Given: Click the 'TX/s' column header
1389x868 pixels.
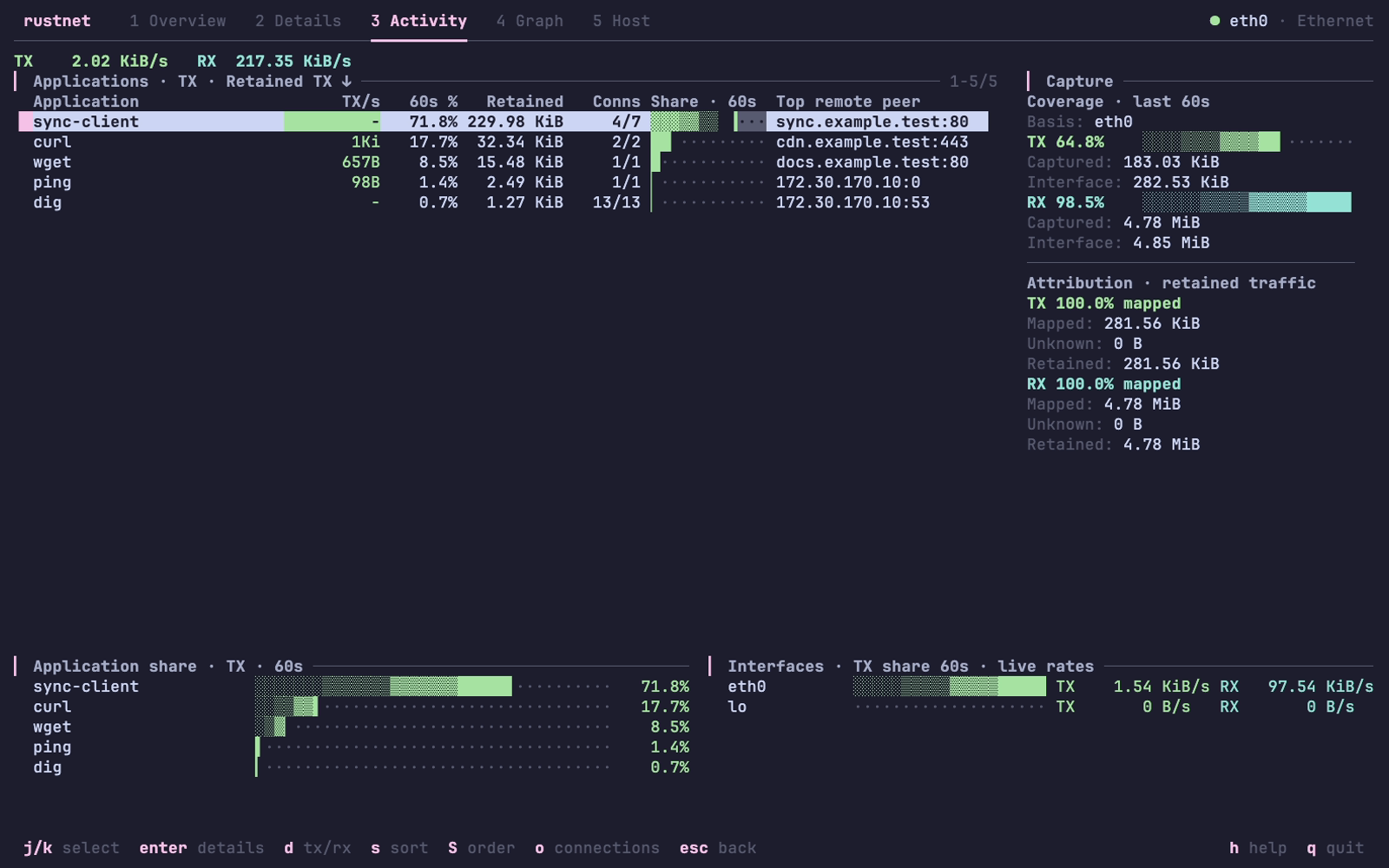Looking at the screenshot, I should 361,102.
